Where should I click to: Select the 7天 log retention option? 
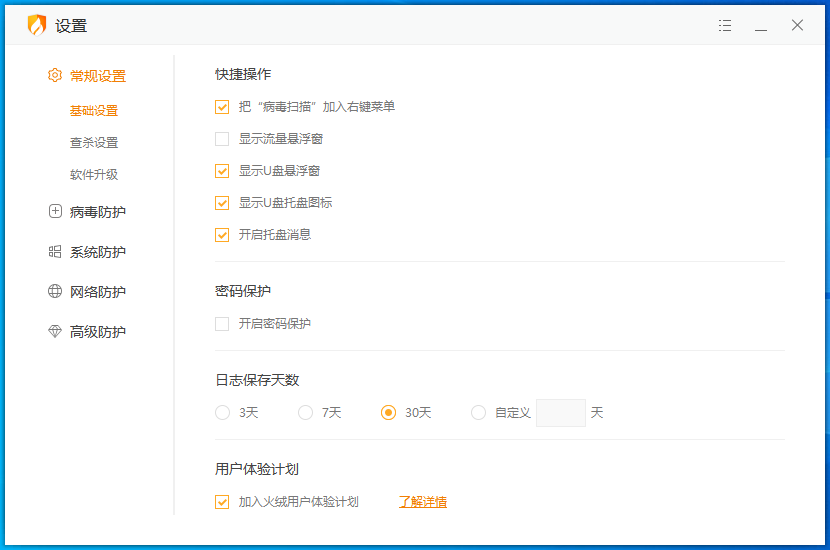point(306,413)
